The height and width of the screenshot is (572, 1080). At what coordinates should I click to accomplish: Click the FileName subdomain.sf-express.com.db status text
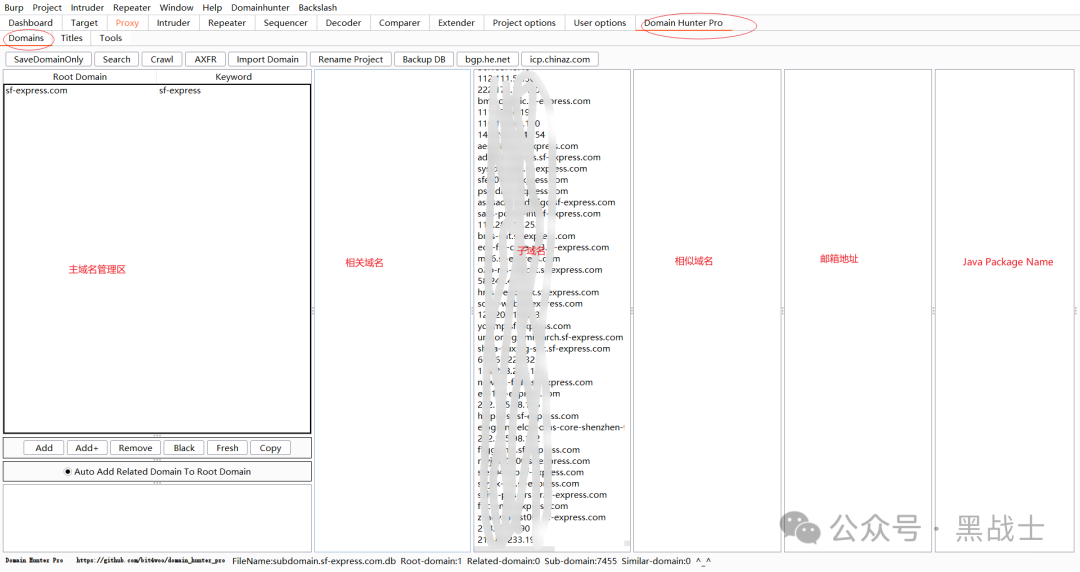coord(314,561)
